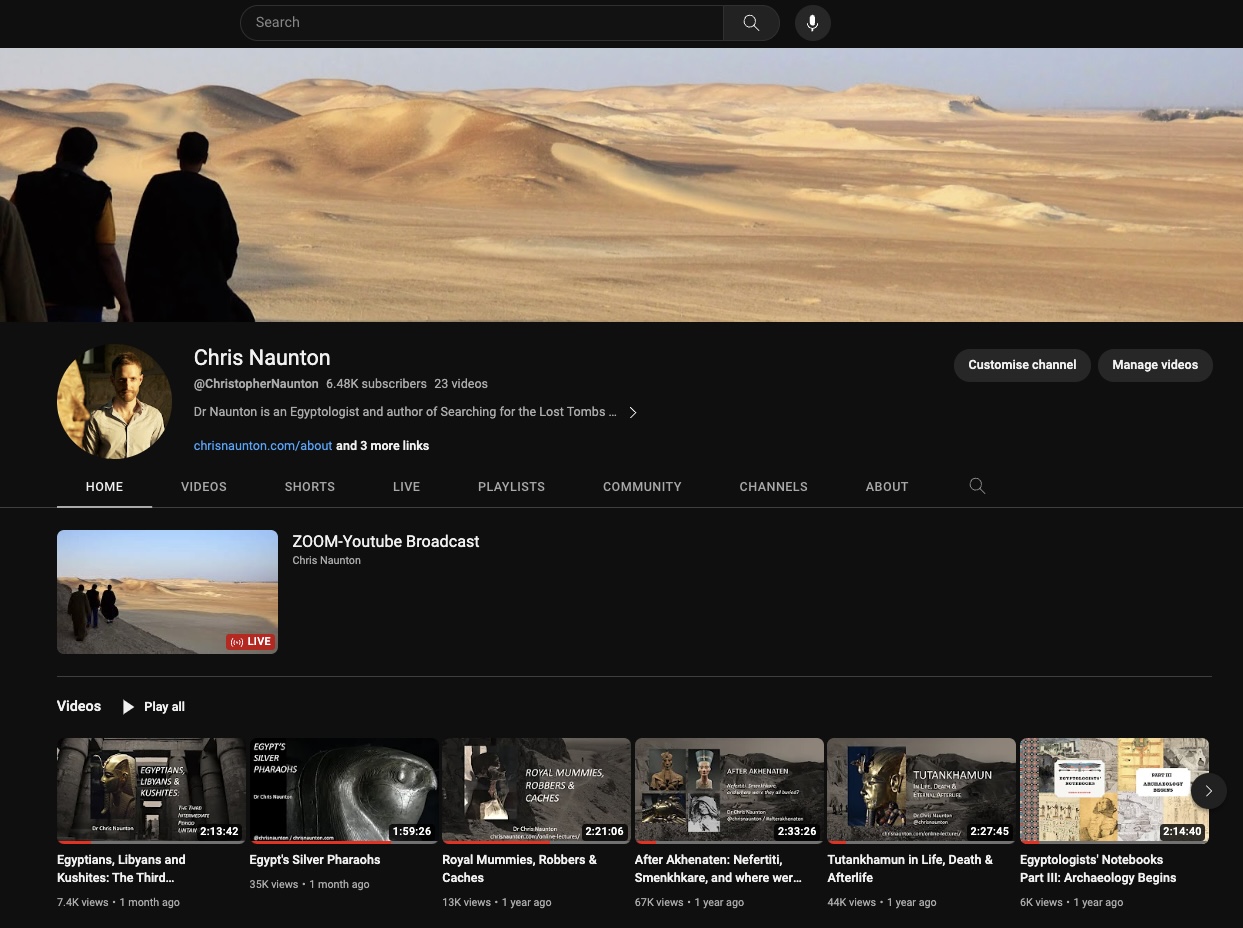The width and height of the screenshot is (1243, 928).
Task: Open the ZOOM-Youtube Broadcast live thumbnail
Action: point(167,591)
